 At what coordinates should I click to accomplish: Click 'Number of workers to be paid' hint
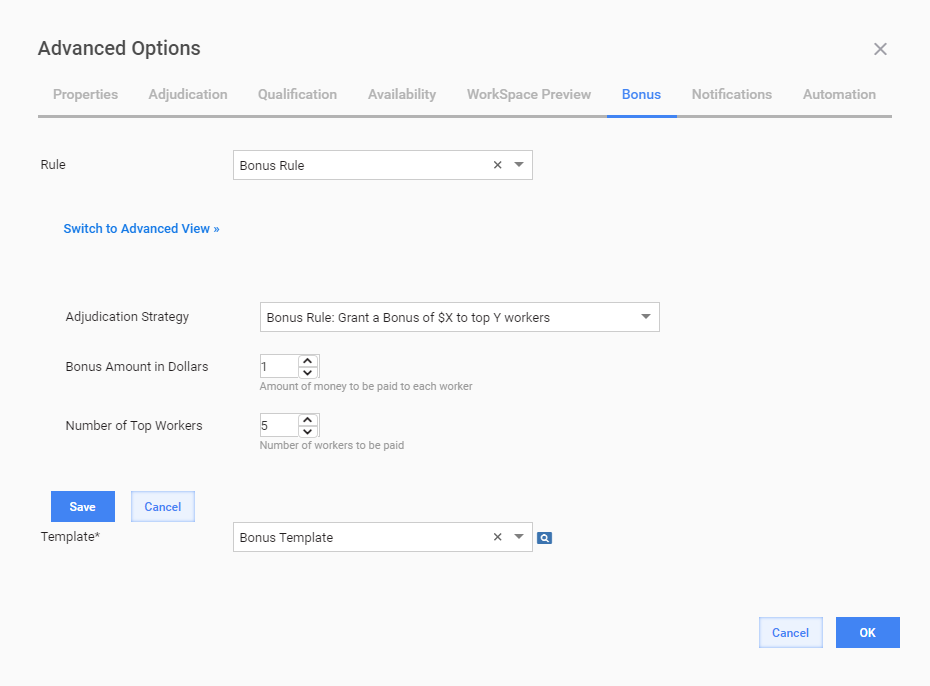tap(332, 445)
